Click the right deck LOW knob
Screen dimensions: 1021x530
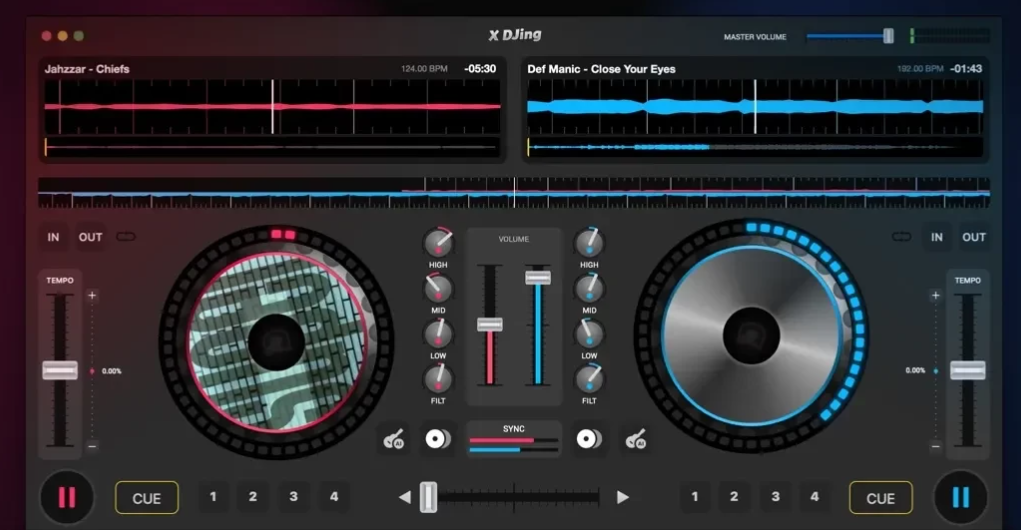[x=589, y=334]
